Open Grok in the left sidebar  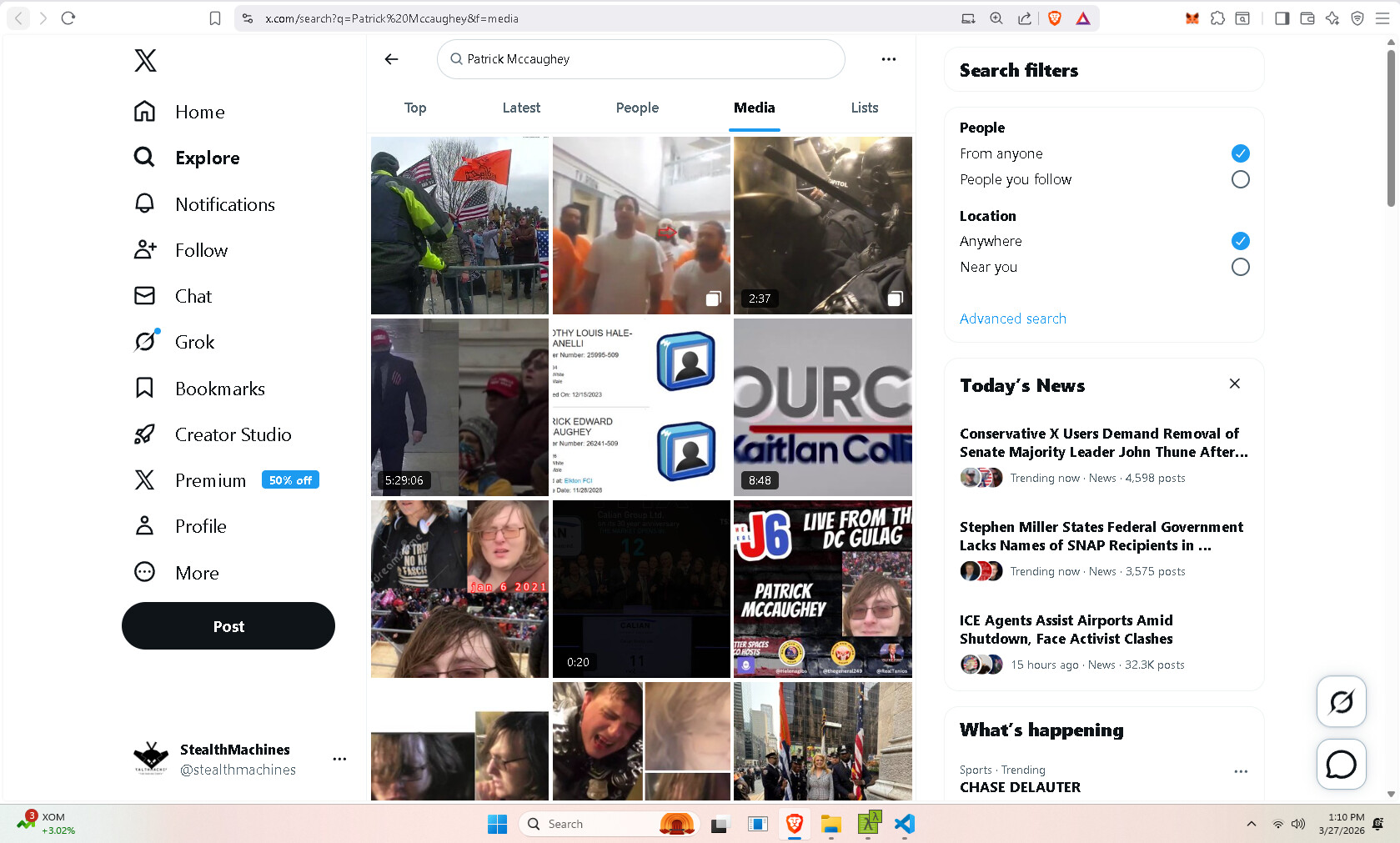145,342
